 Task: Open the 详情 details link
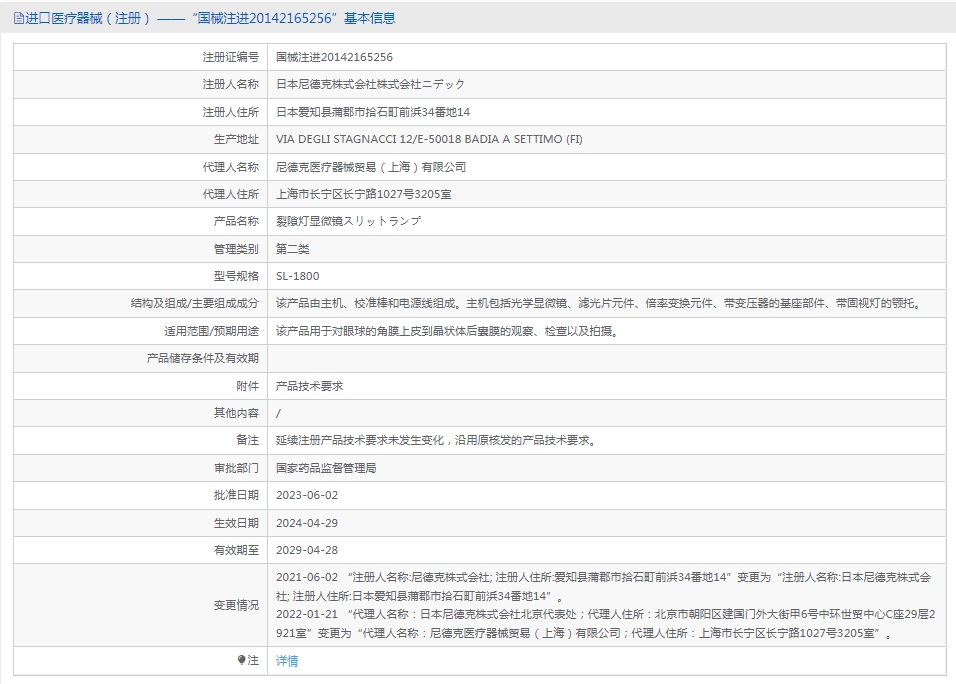tap(287, 661)
